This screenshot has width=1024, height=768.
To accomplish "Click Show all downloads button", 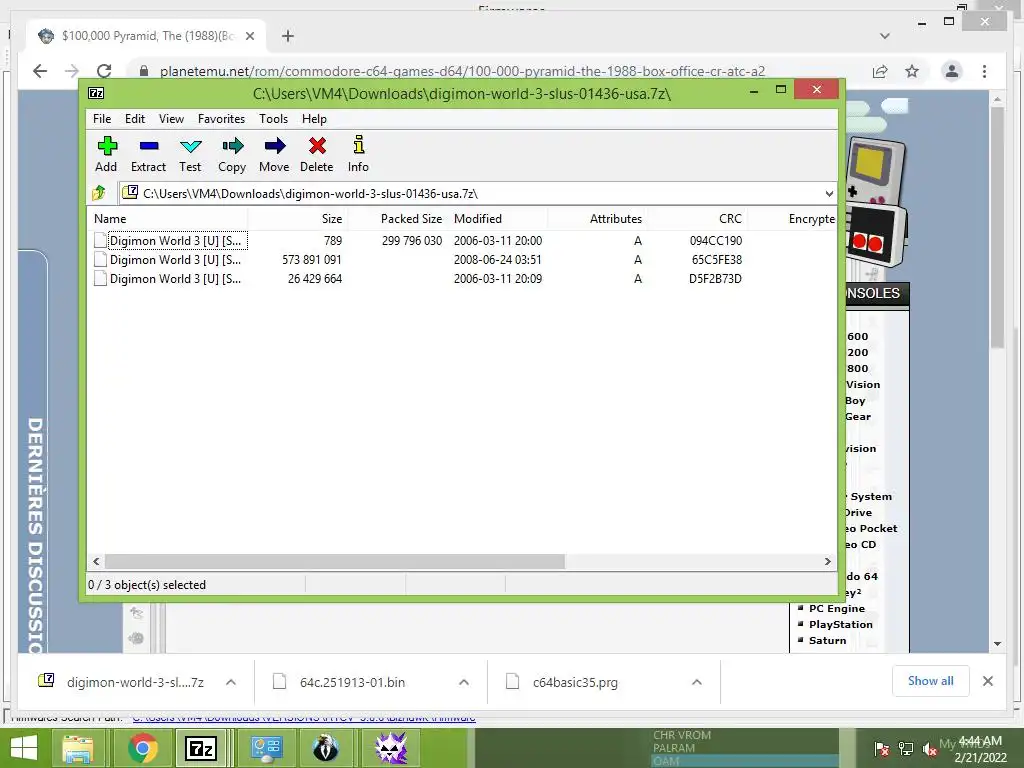I will point(931,680).
